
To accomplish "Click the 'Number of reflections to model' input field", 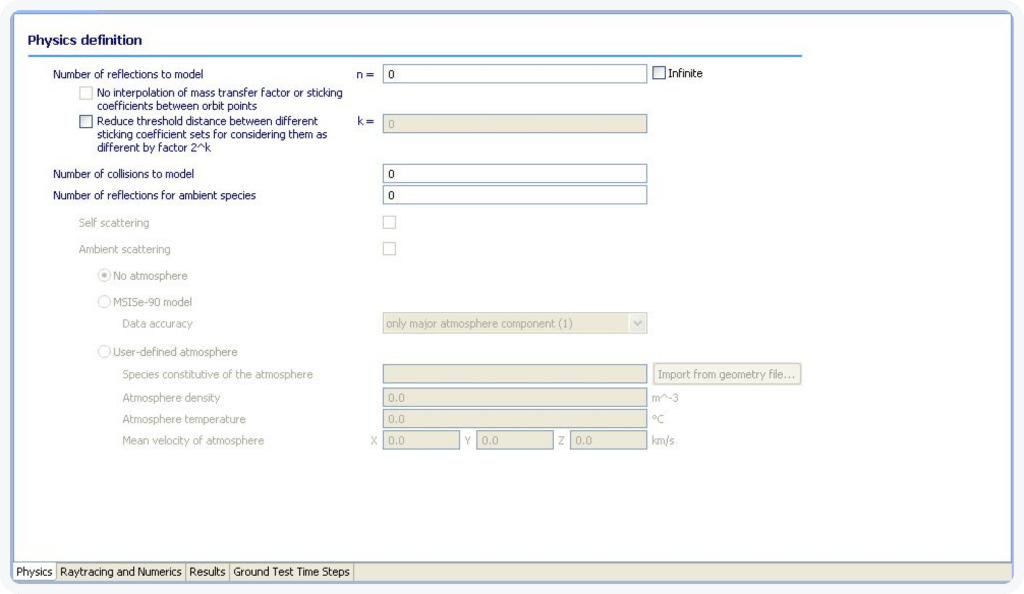I will [x=514, y=72].
